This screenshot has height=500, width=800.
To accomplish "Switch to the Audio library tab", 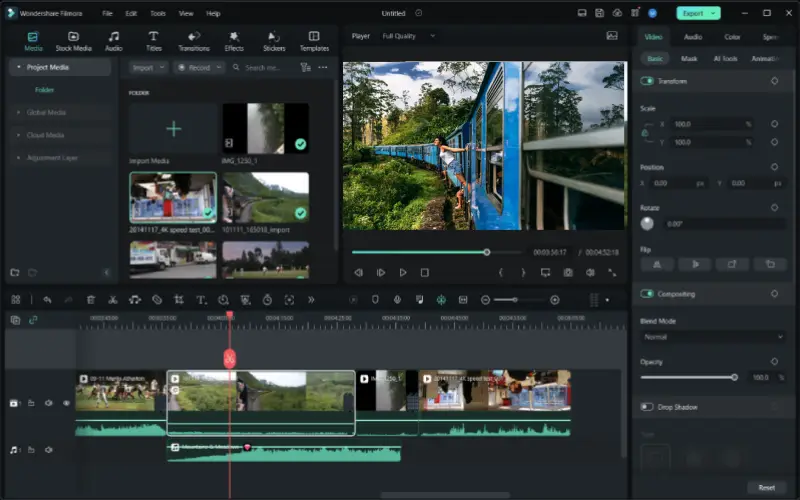I will (113, 41).
